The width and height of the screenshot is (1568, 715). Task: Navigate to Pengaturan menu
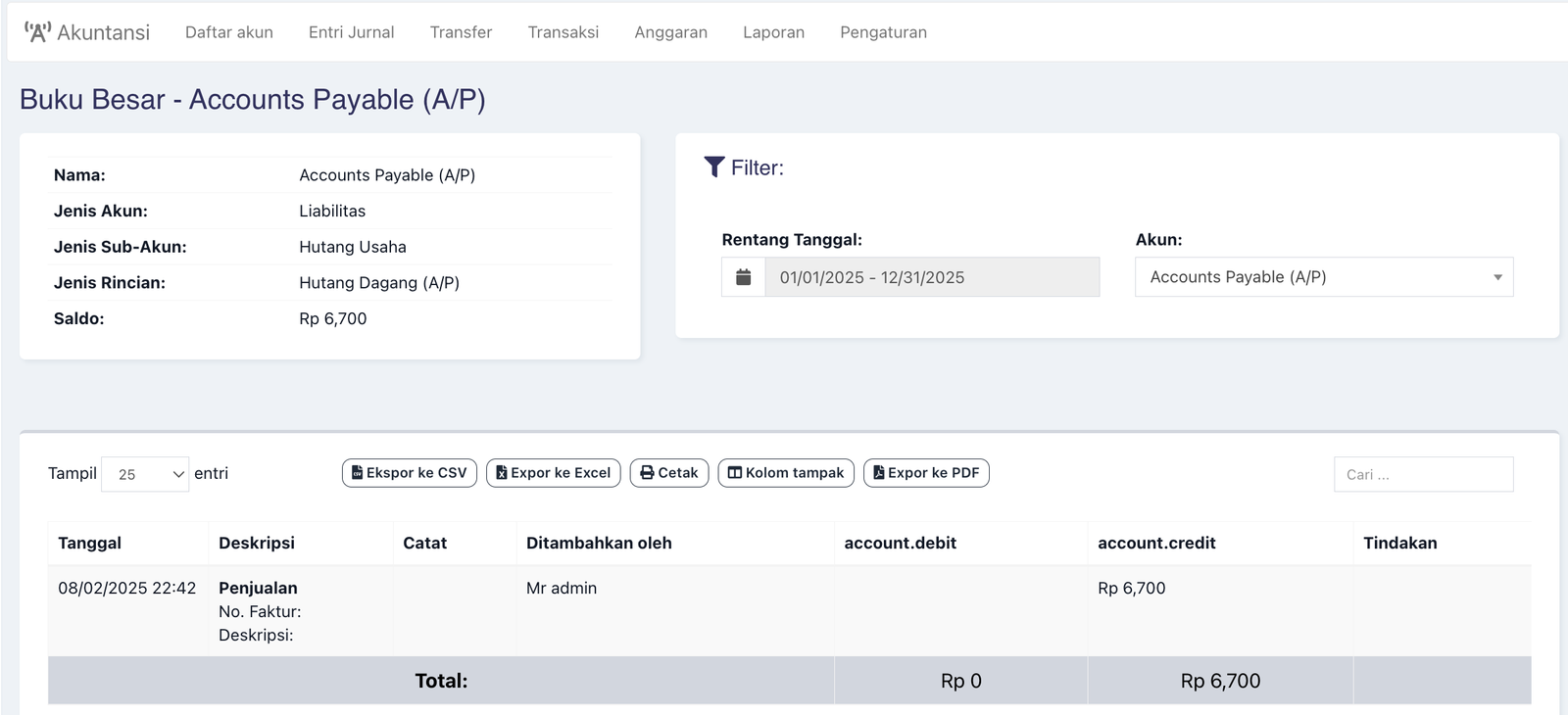tap(883, 32)
